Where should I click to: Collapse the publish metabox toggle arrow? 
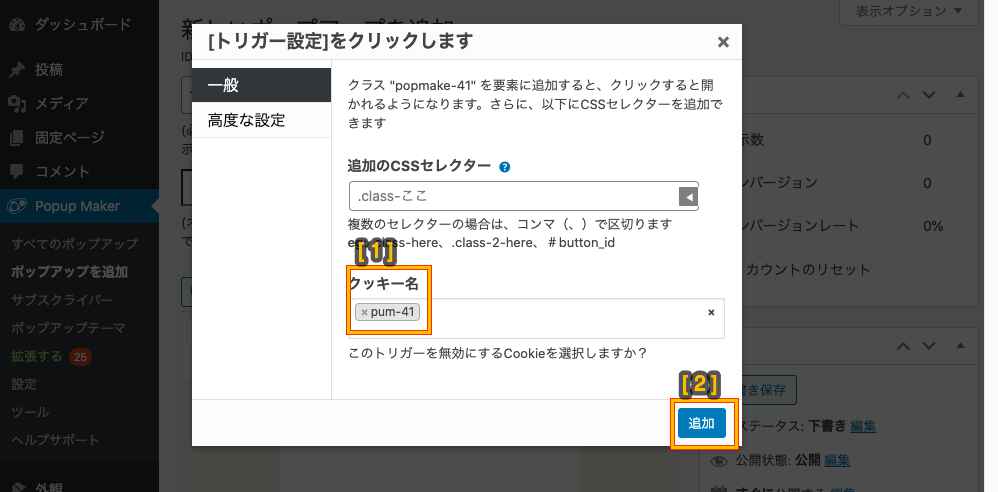pyautogui.click(x=960, y=346)
